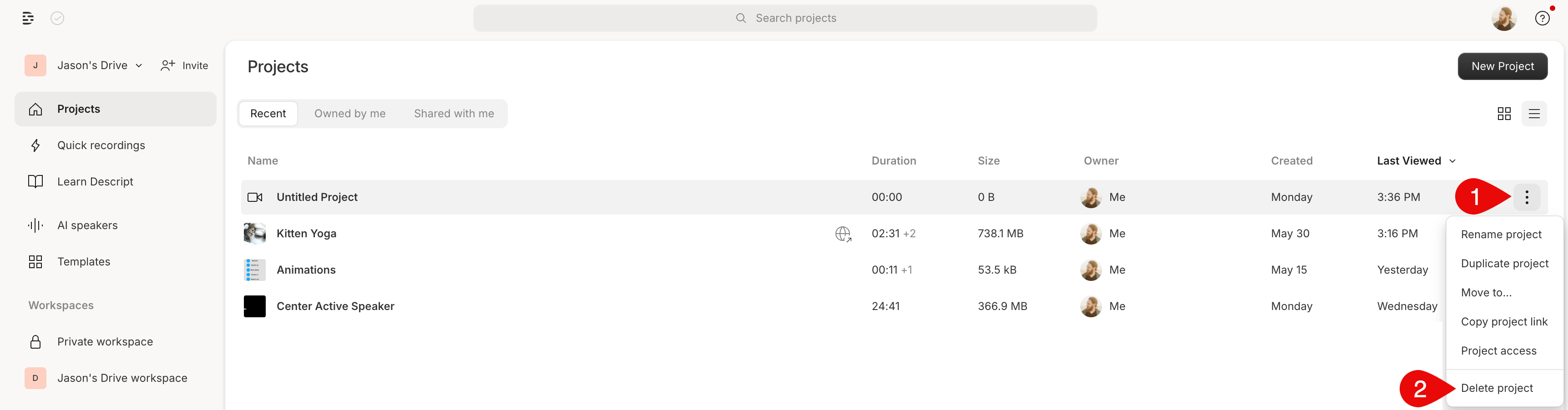
Task: Select the Owned by me tab
Action: coord(350,114)
